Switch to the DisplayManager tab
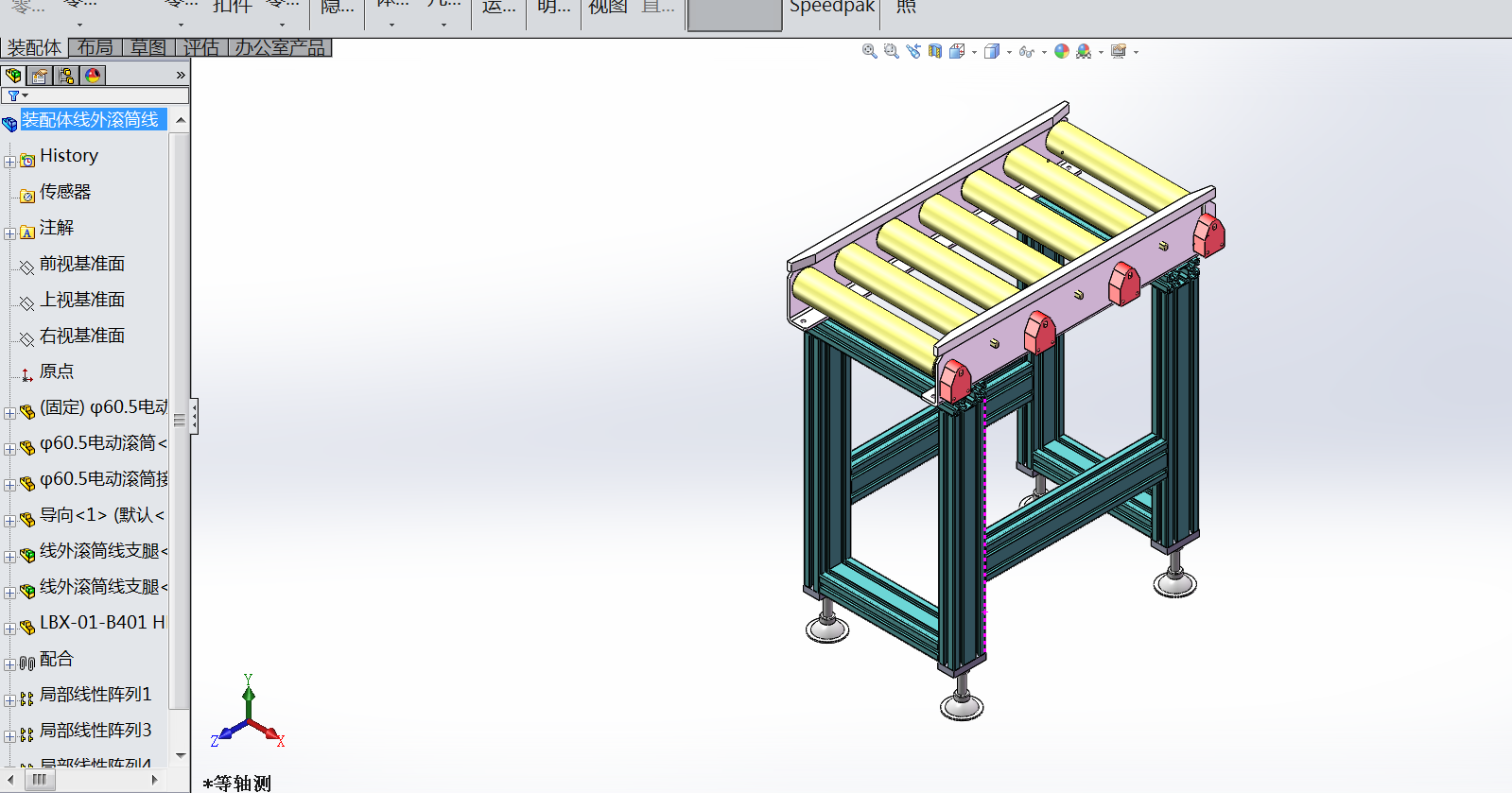 click(x=93, y=76)
